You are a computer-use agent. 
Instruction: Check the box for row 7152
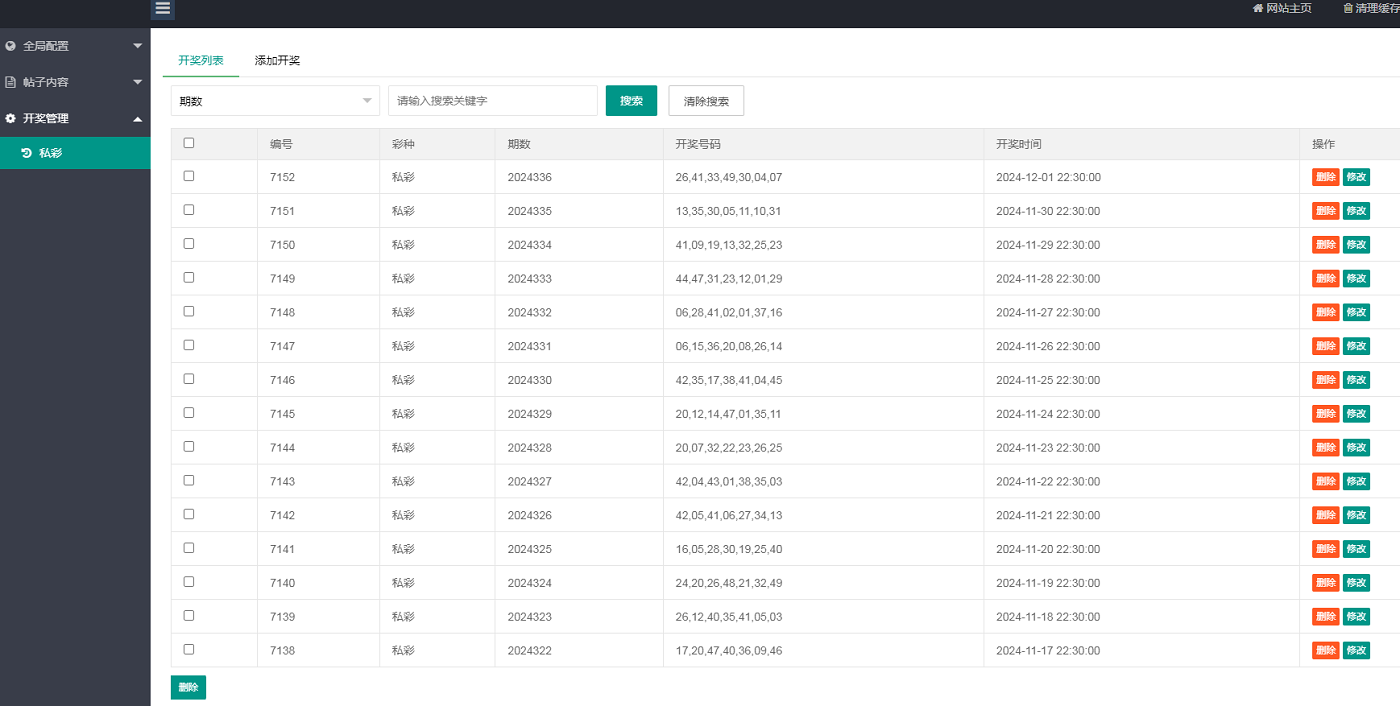coord(189,176)
